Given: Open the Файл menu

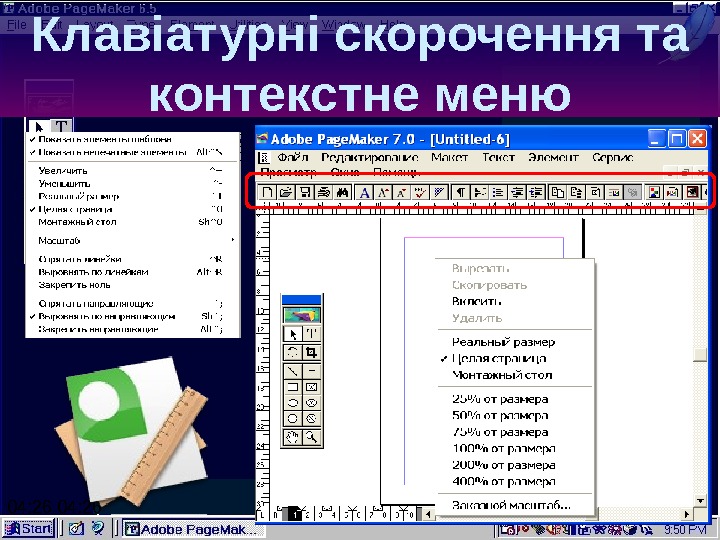Looking at the screenshot, I should click(292, 158).
